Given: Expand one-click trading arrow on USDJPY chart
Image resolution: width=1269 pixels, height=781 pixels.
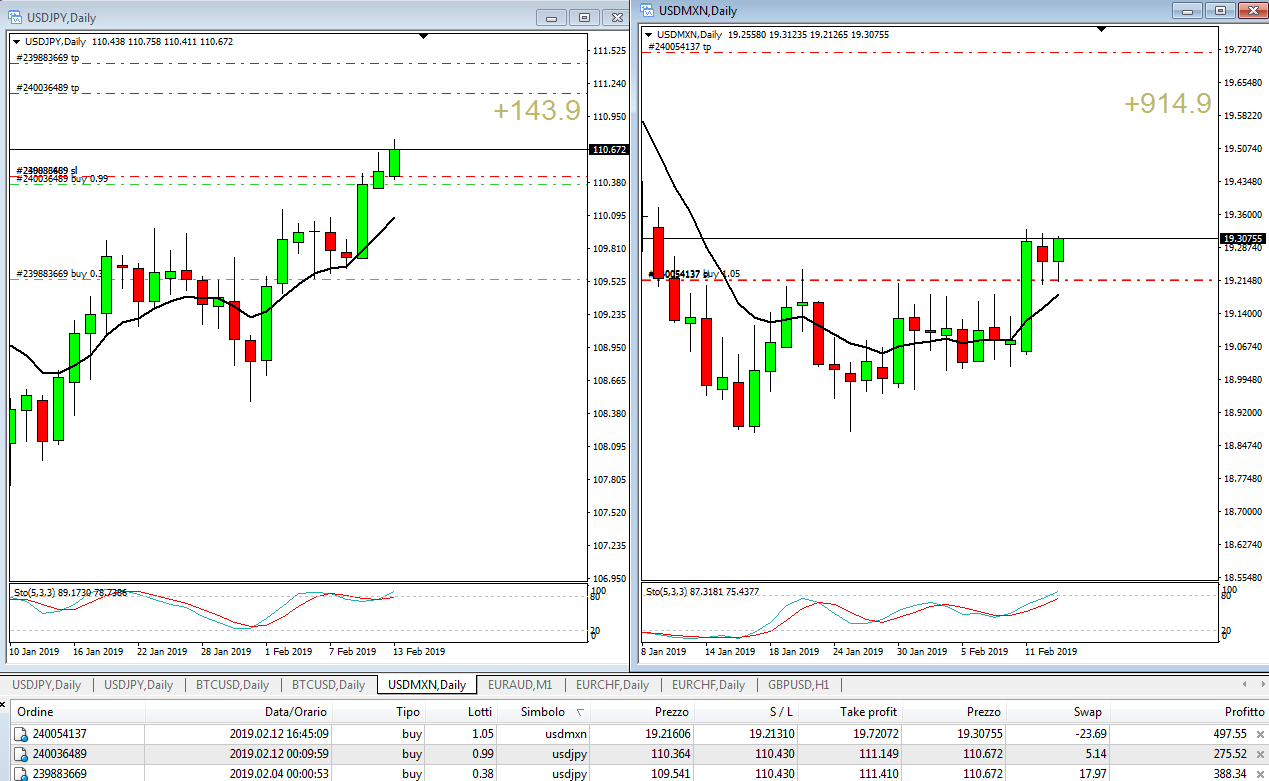Looking at the screenshot, I should point(16,42).
